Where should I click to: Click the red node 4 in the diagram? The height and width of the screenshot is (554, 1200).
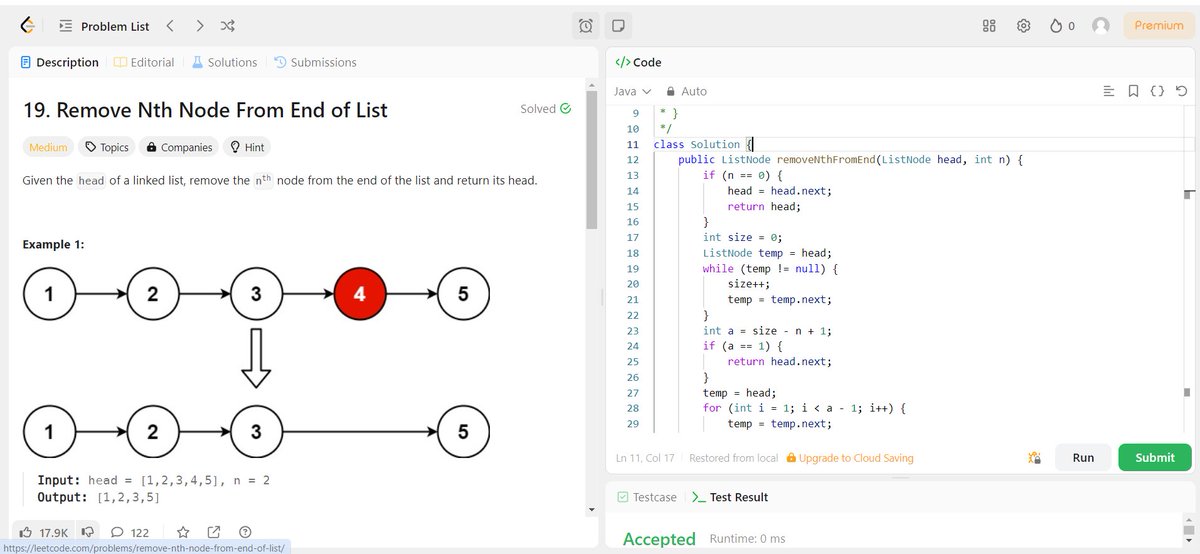(x=360, y=294)
